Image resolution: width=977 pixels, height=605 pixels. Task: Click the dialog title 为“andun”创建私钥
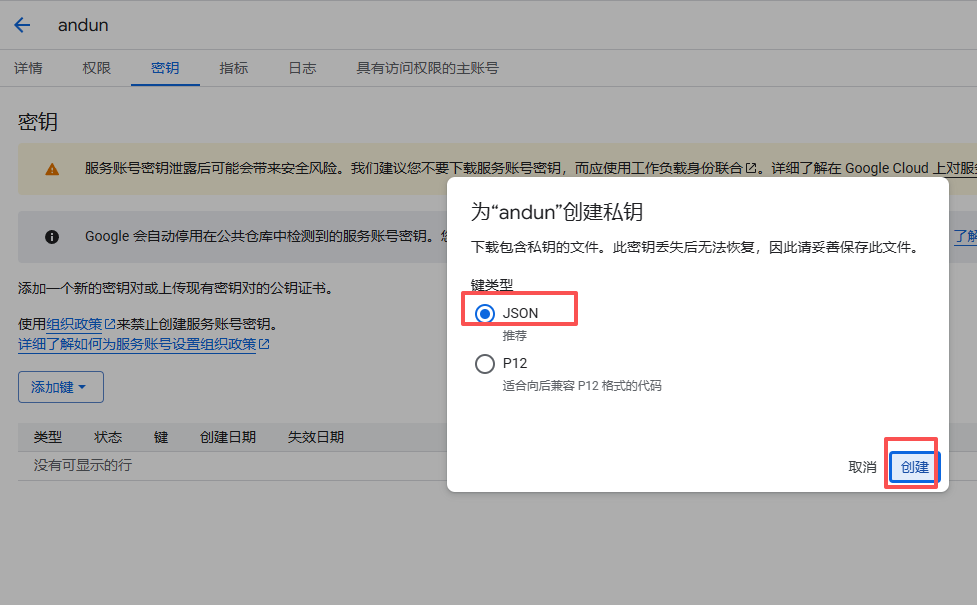[557, 212]
